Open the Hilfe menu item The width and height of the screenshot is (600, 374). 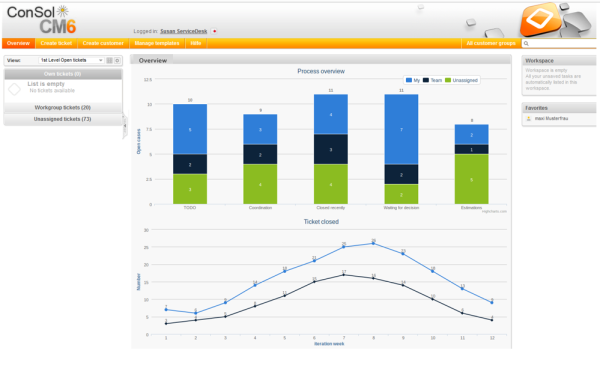point(196,43)
